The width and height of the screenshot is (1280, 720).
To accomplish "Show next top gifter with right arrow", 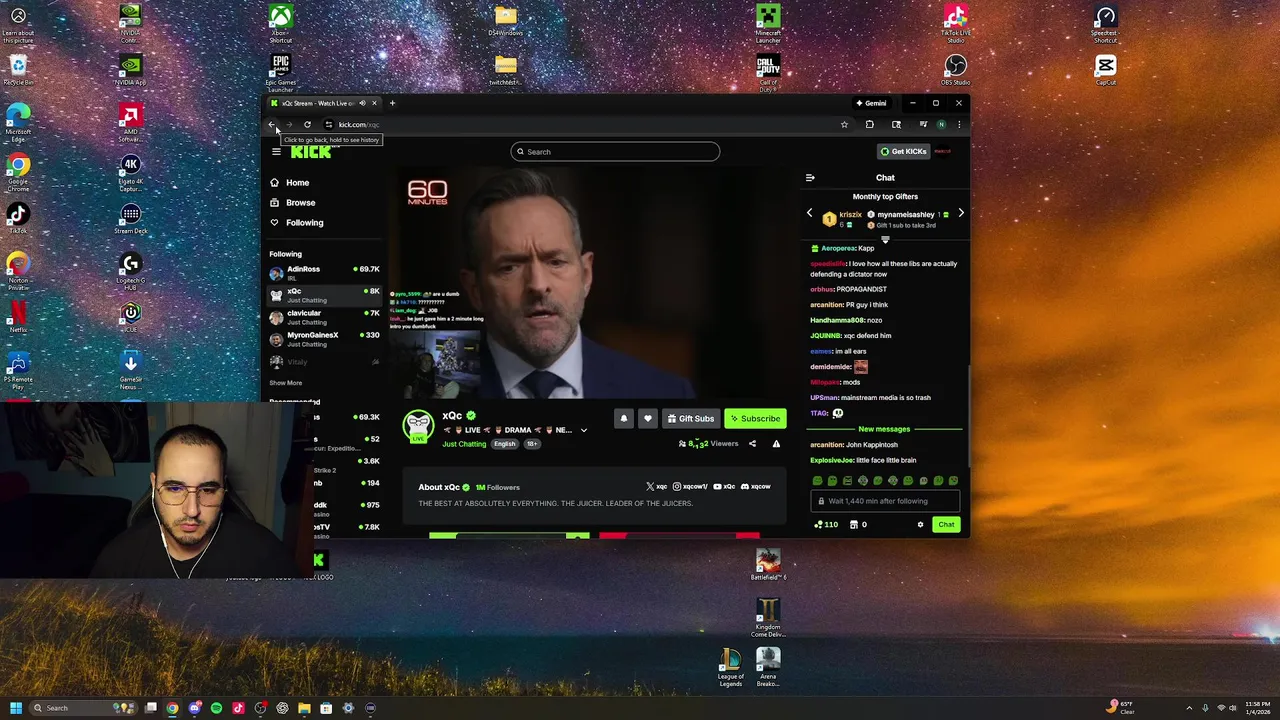I will 961,213.
